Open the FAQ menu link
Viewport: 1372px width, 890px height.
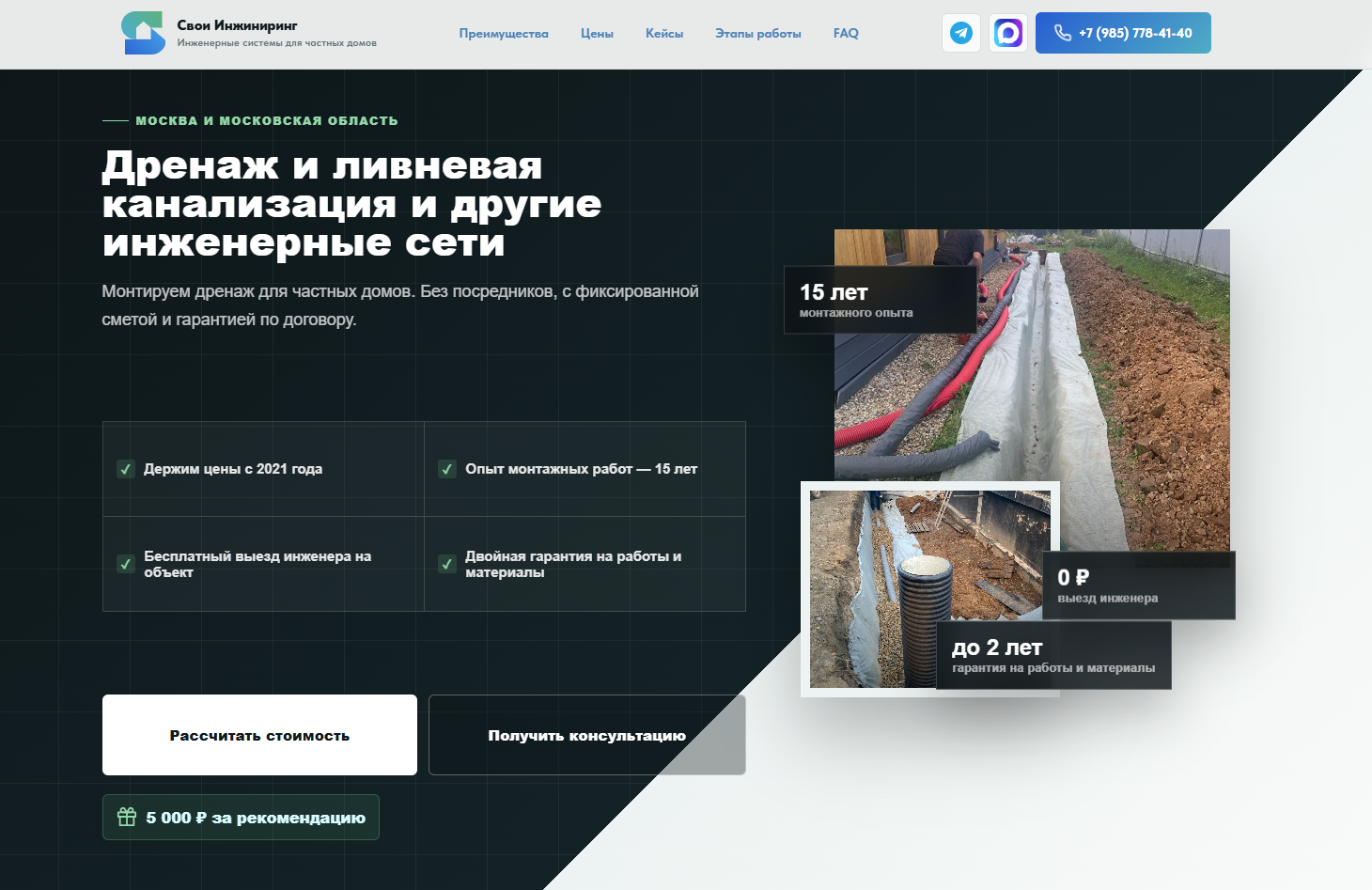tap(846, 33)
